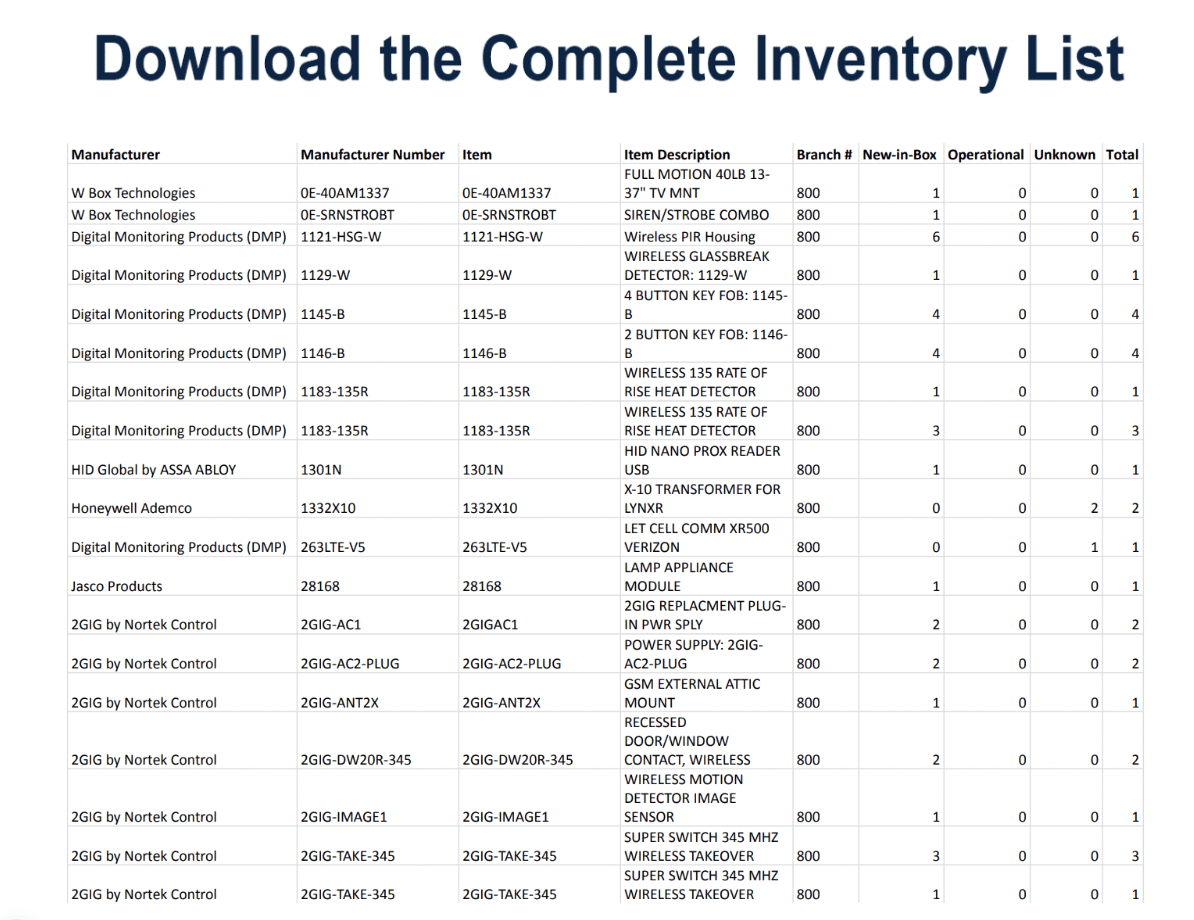Viewport: 1194px width, 920px height.
Task: Select the Jasco Products manufacturer cell
Action: pyautogui.click(x=116, y=587)
